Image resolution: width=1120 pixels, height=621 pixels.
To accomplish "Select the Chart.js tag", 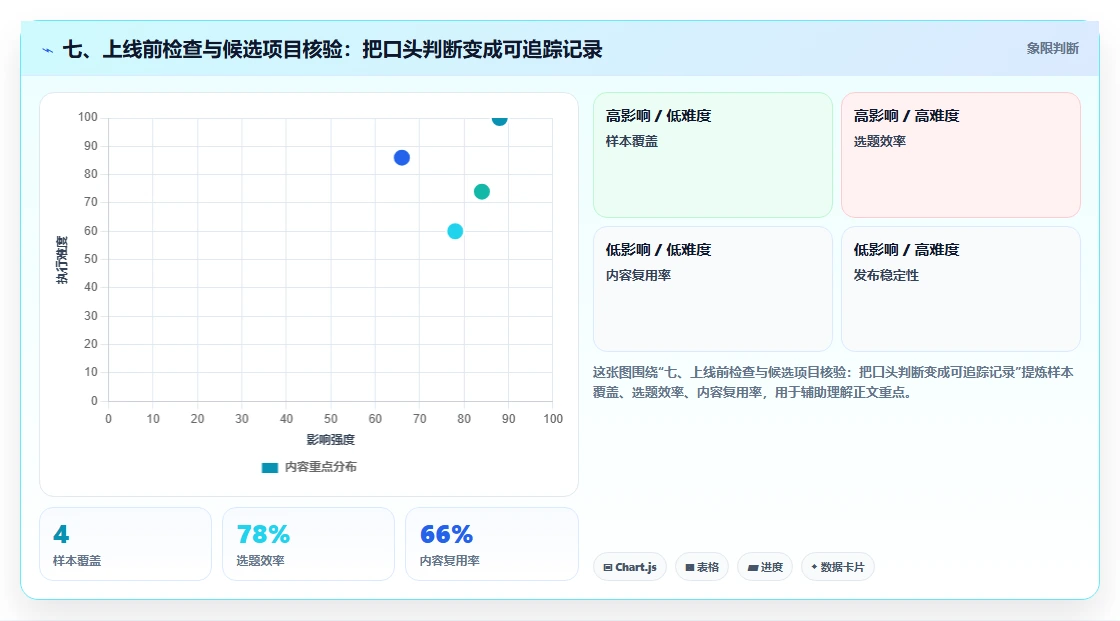I will [x=630, y=567].
